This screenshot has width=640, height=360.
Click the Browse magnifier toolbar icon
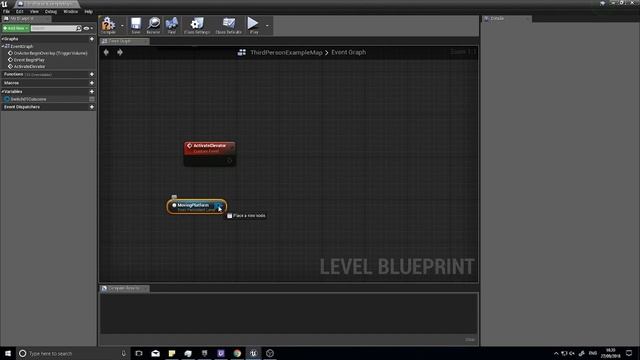click(x=153, y=25)
